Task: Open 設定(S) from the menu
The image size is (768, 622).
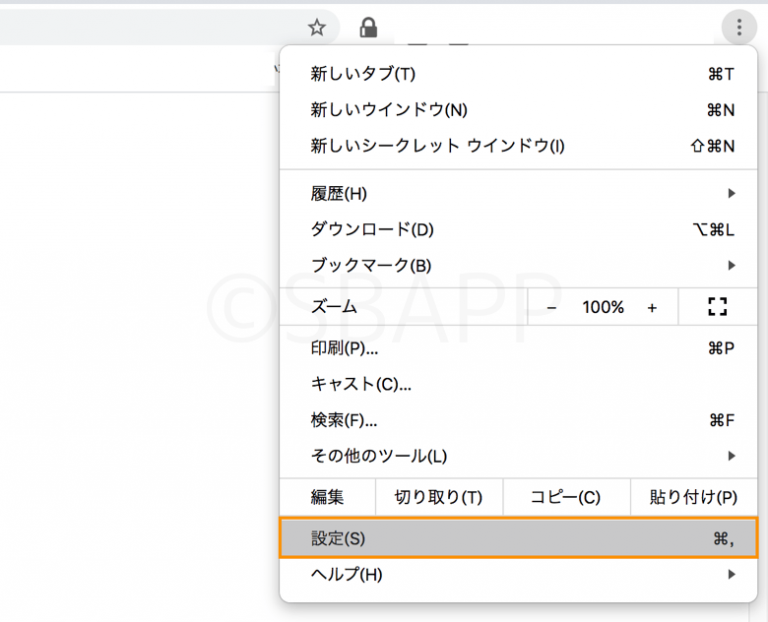Action: pyautogui.click(x=518, y=539)
